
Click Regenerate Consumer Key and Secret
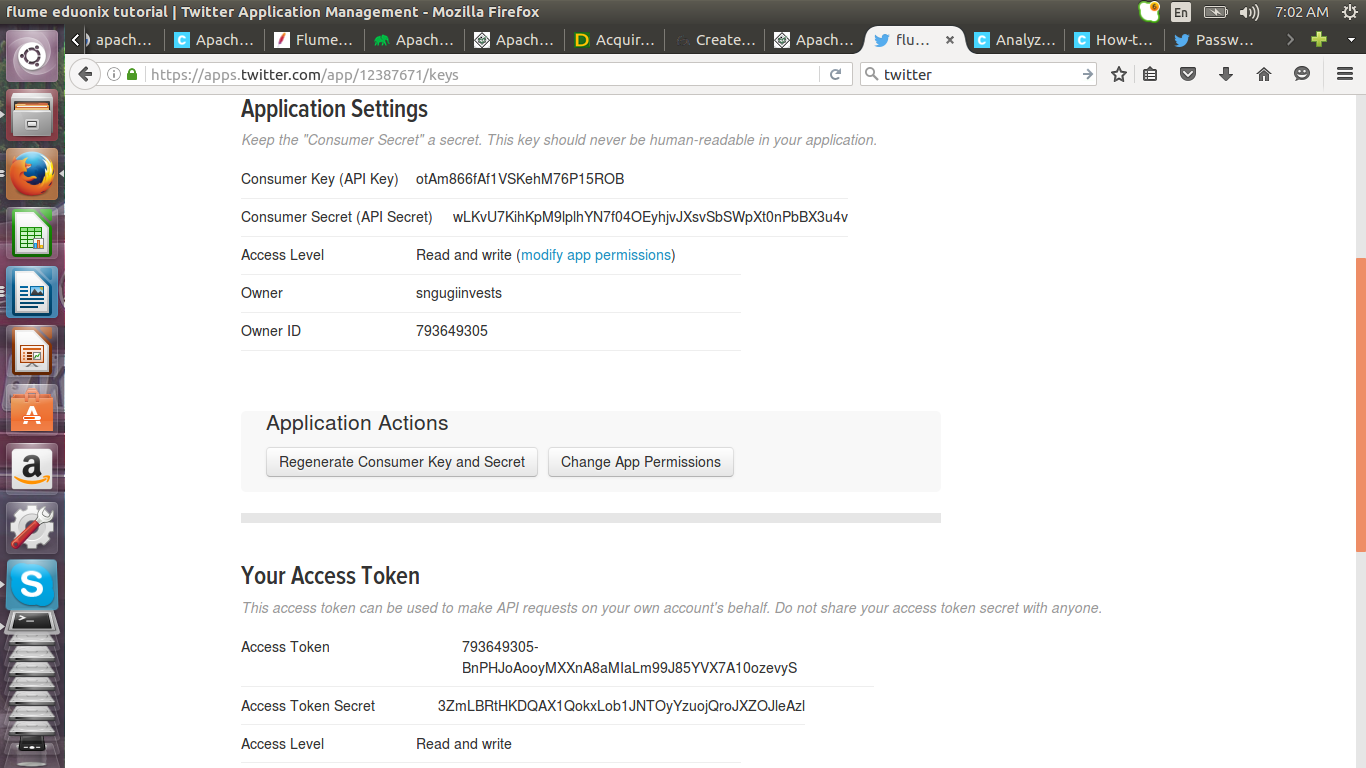click(x=402, y=462)
